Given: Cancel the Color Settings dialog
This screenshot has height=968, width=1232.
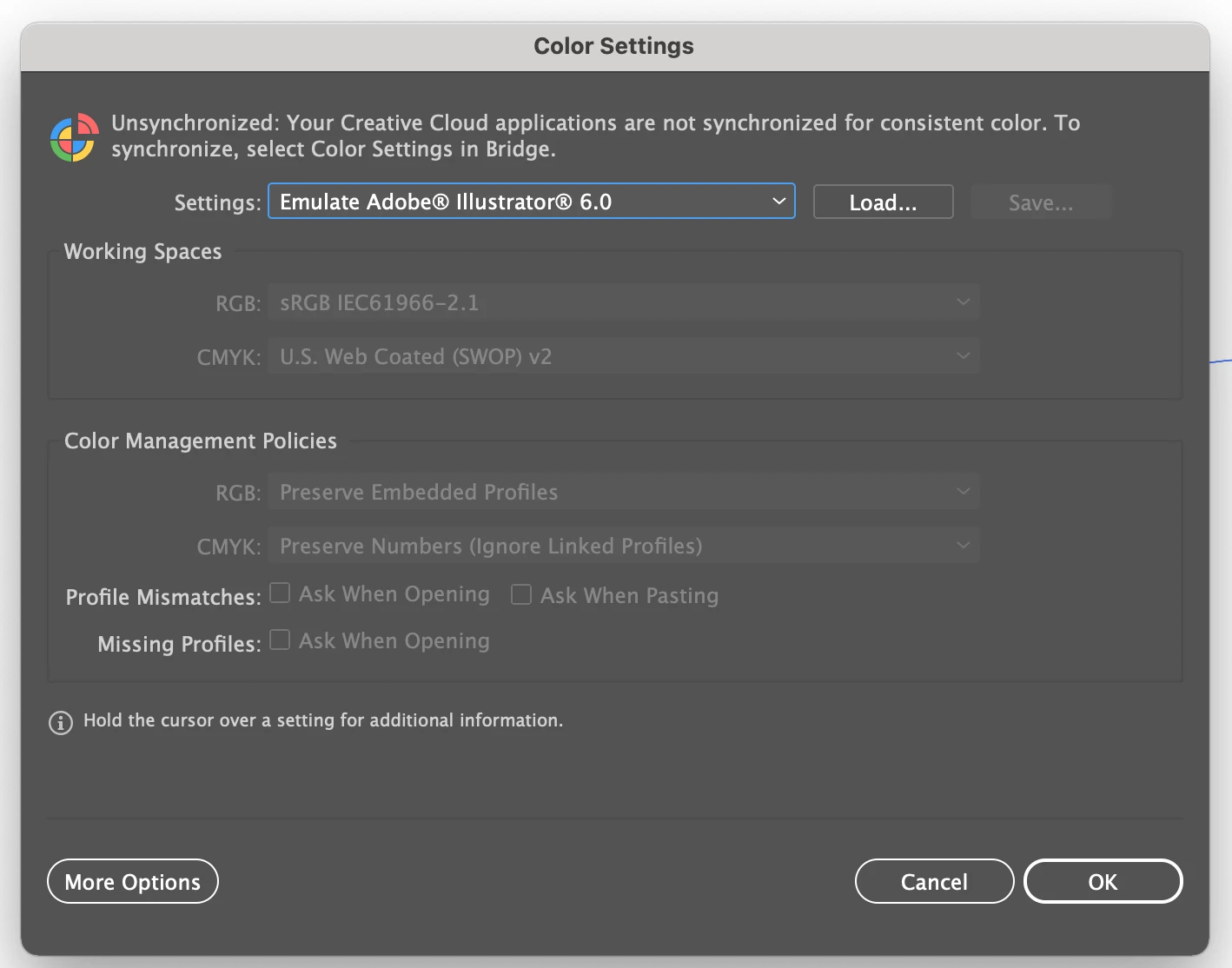Looking at the screenshot, I should [x=935, y=882].
